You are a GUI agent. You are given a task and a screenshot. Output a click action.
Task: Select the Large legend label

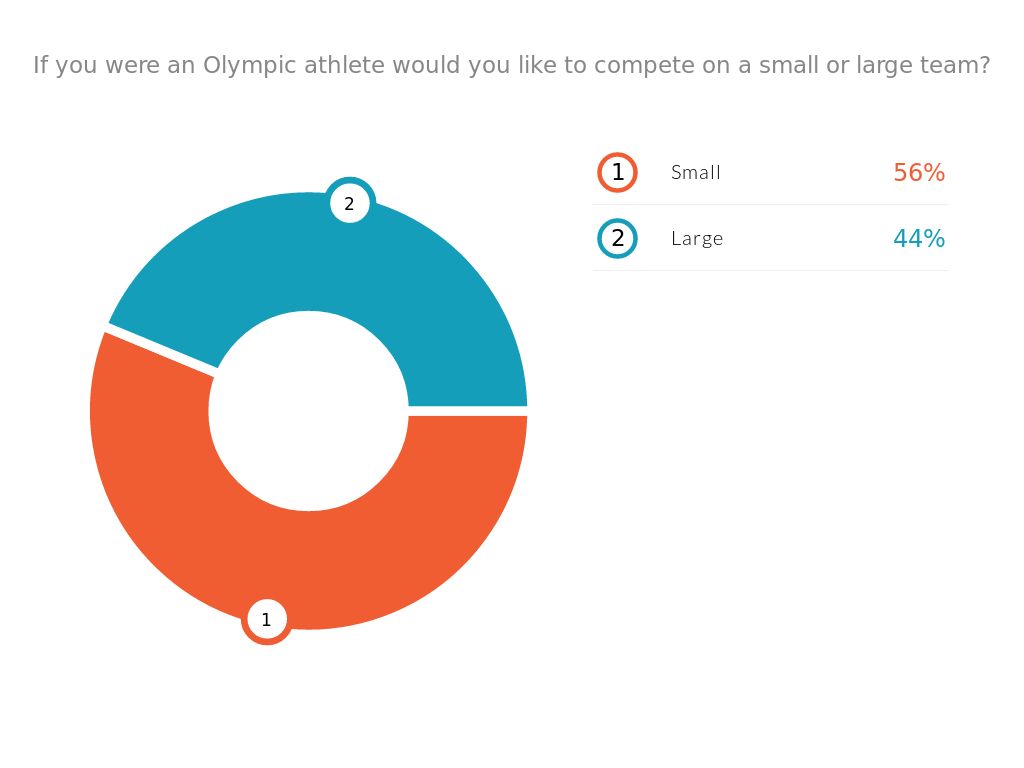697,238
